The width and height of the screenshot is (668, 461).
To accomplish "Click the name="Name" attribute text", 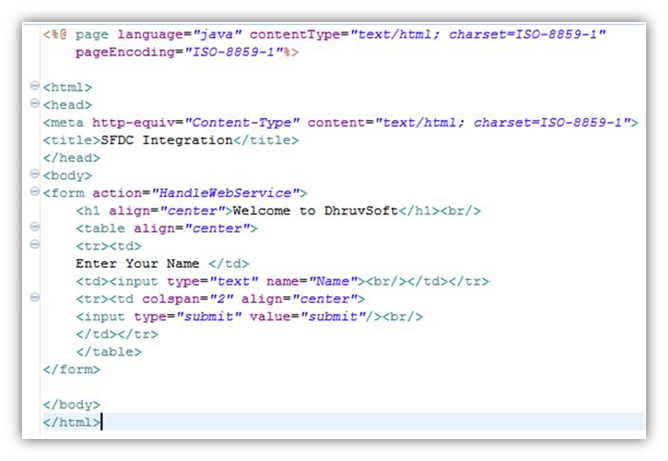I will click(x=312, y=282).
